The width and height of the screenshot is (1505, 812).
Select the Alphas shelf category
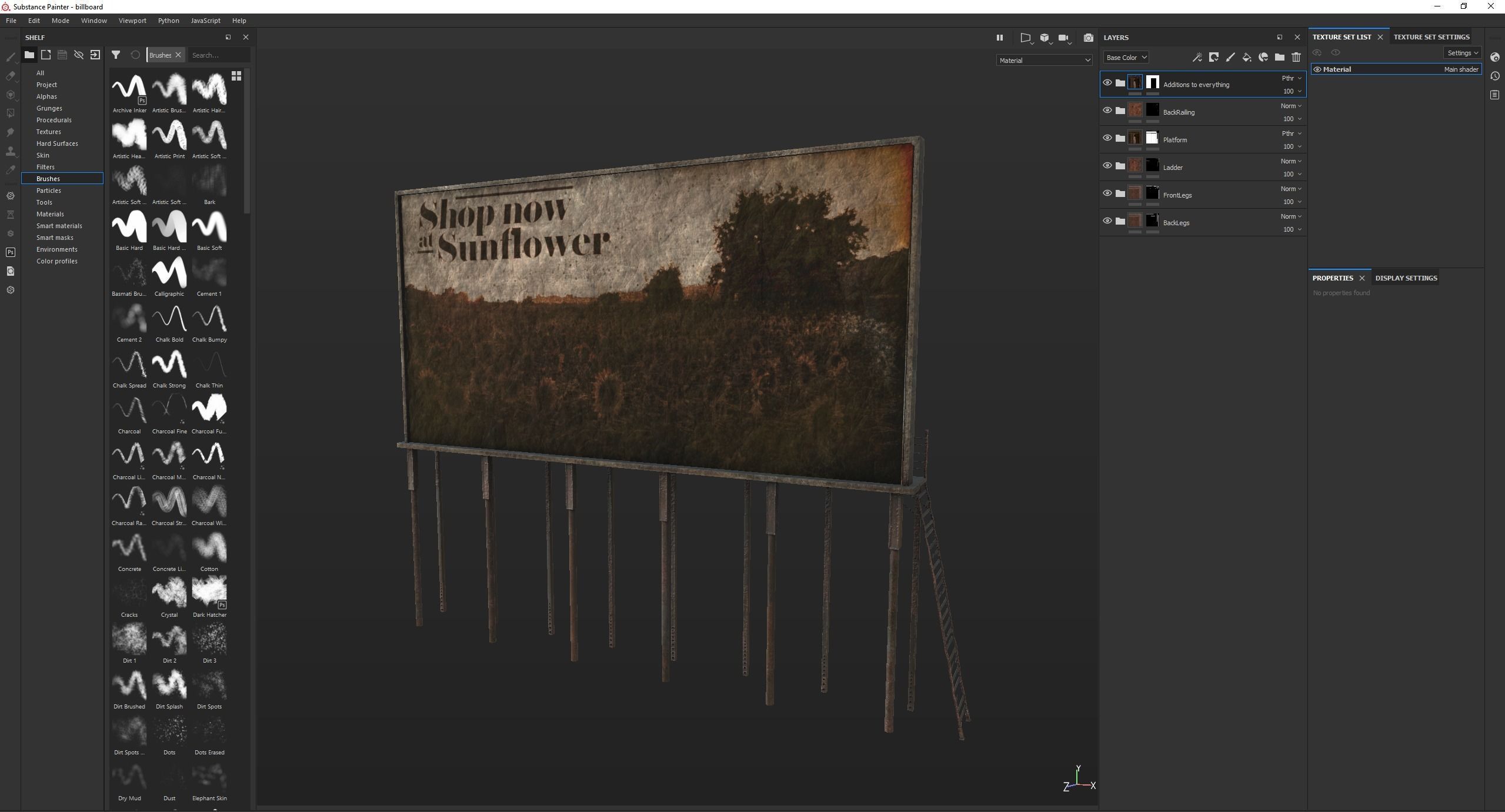coord(46,96)
